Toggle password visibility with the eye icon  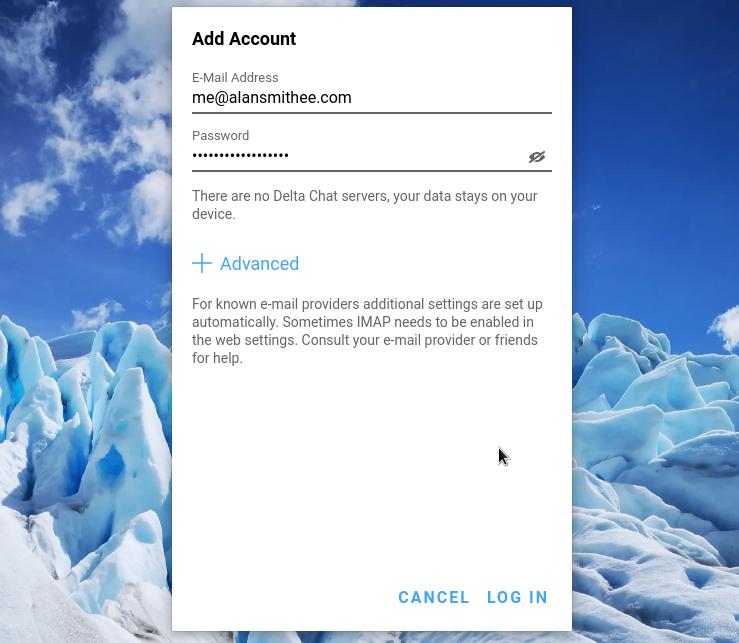(537, 157)
